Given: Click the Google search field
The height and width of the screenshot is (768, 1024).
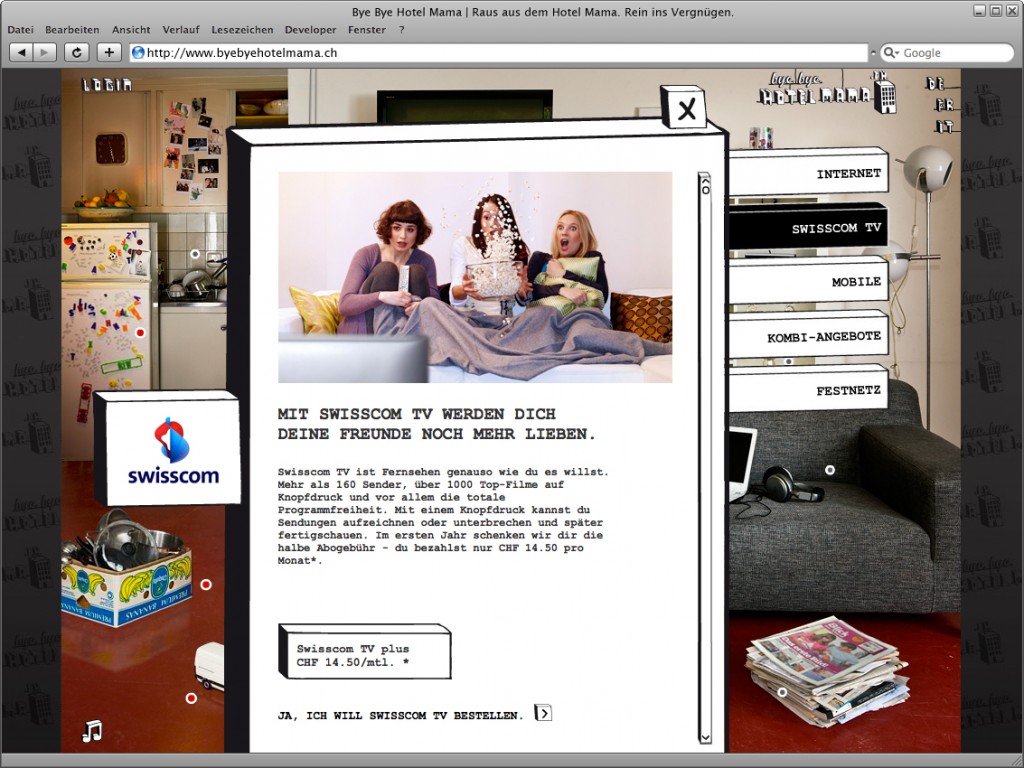Looking at the screenshot, I should (946, 53).
